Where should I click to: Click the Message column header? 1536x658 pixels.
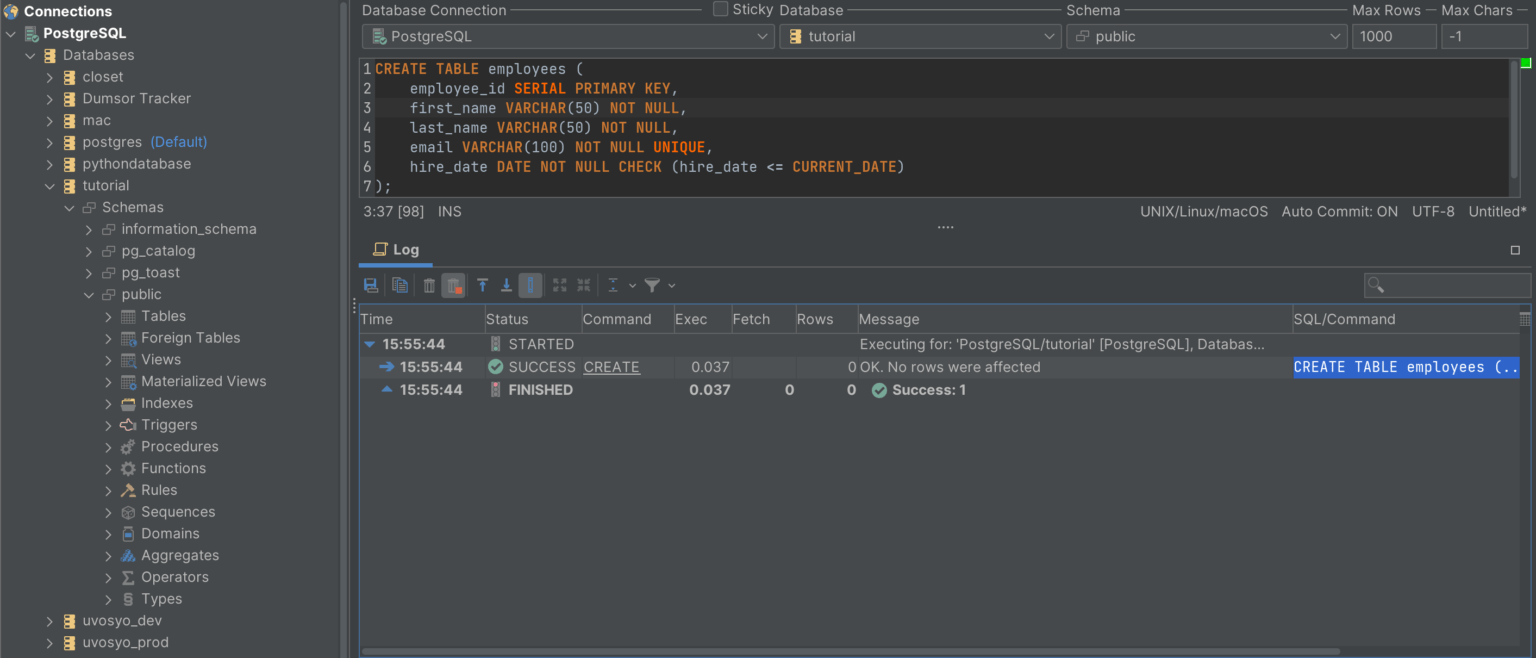pyautogui.click(x=889, y=319)
